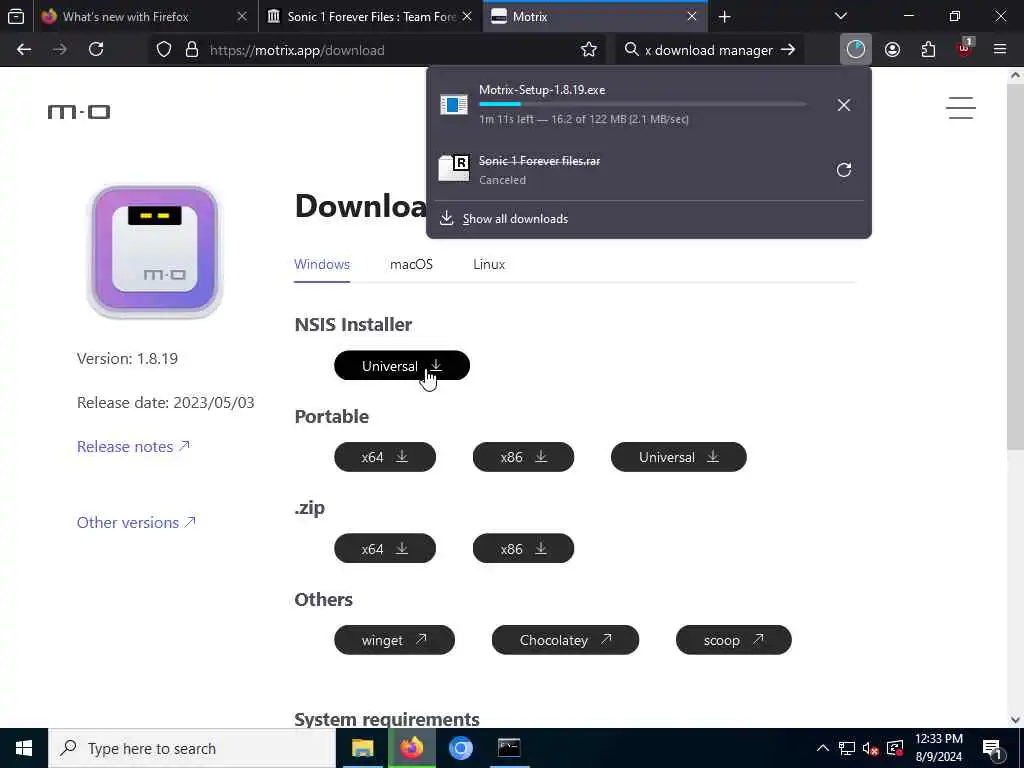Open tracking protection shield icon

pyautogui.click(x=164, y=50)
